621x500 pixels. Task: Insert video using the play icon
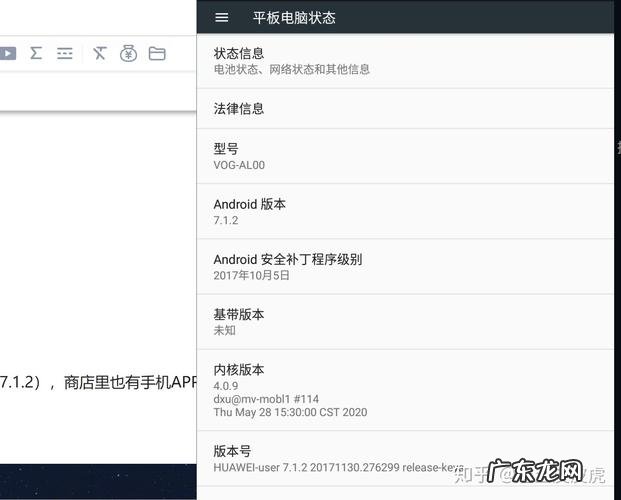[x=7, y=54]
